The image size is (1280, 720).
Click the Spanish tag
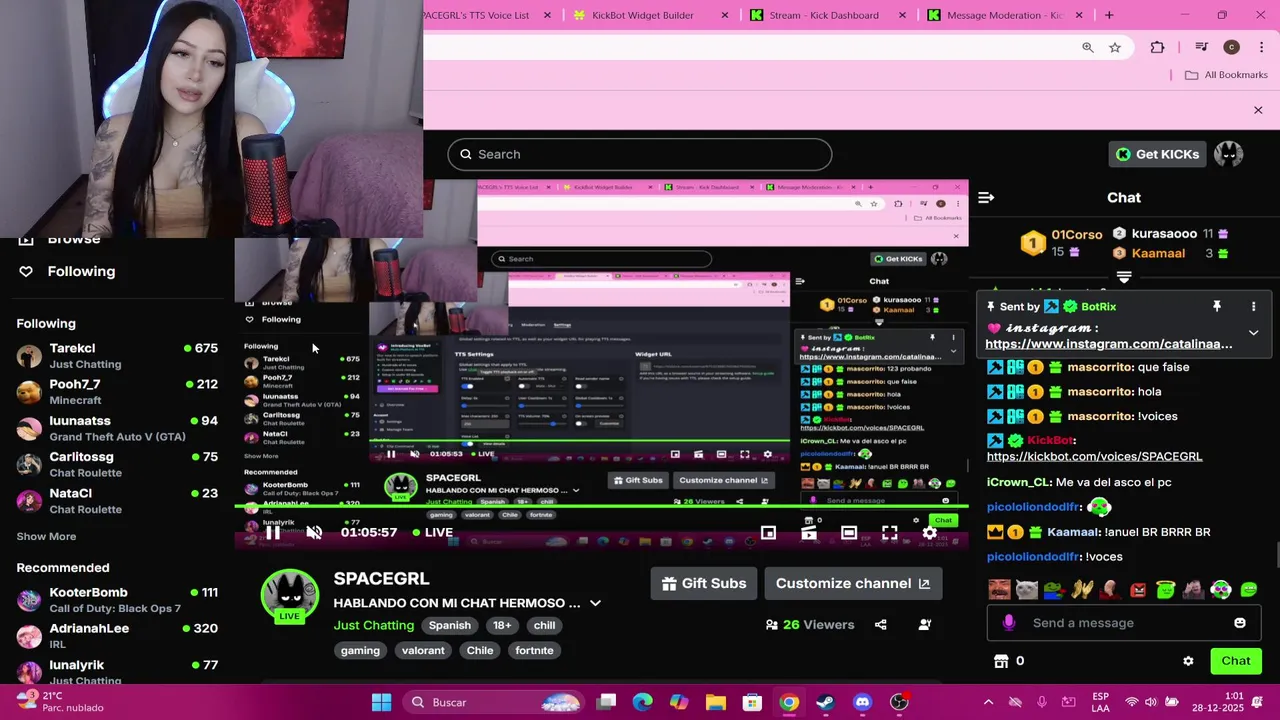click(450, 626)
